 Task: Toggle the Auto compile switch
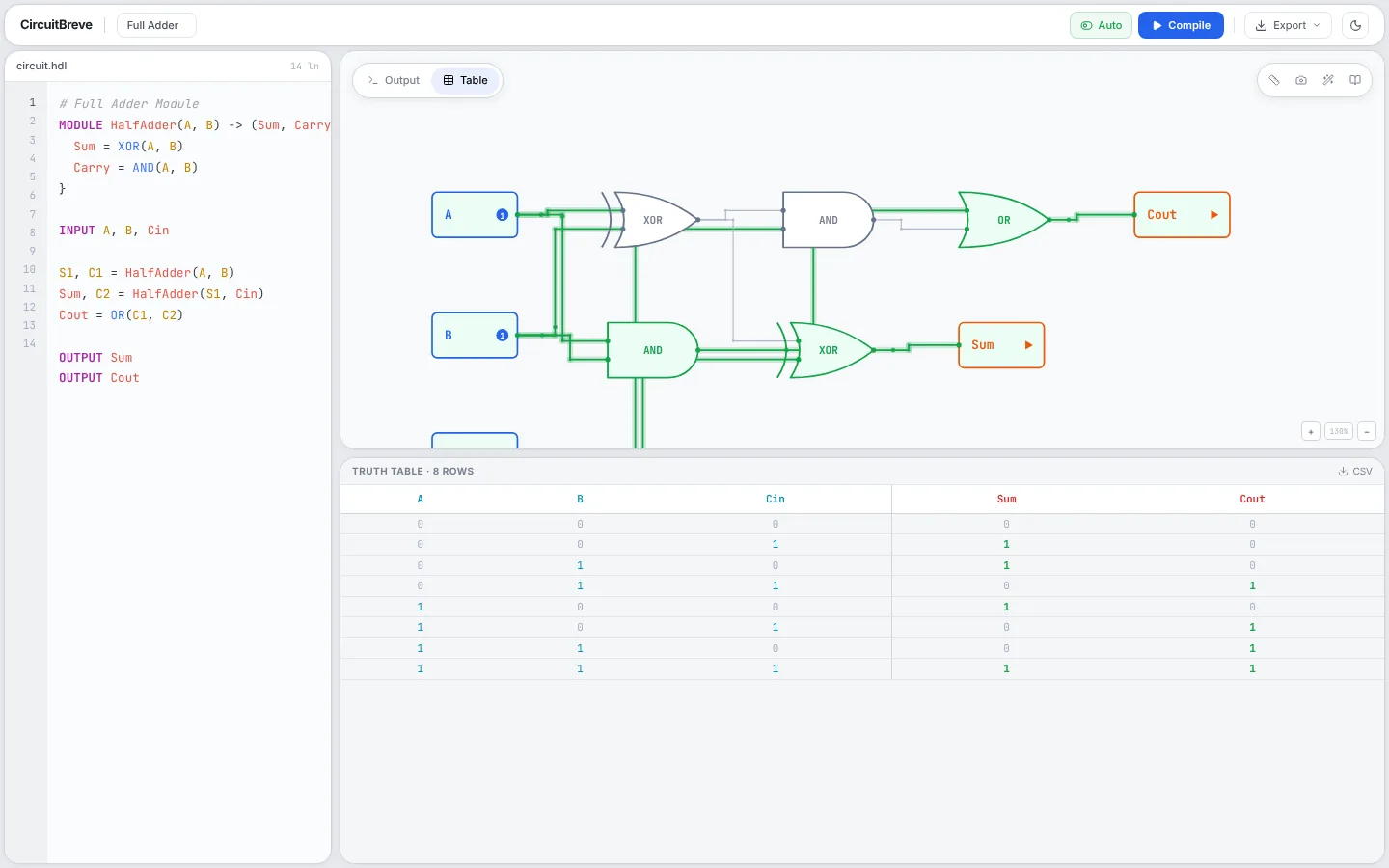(x=1101, y=25)
